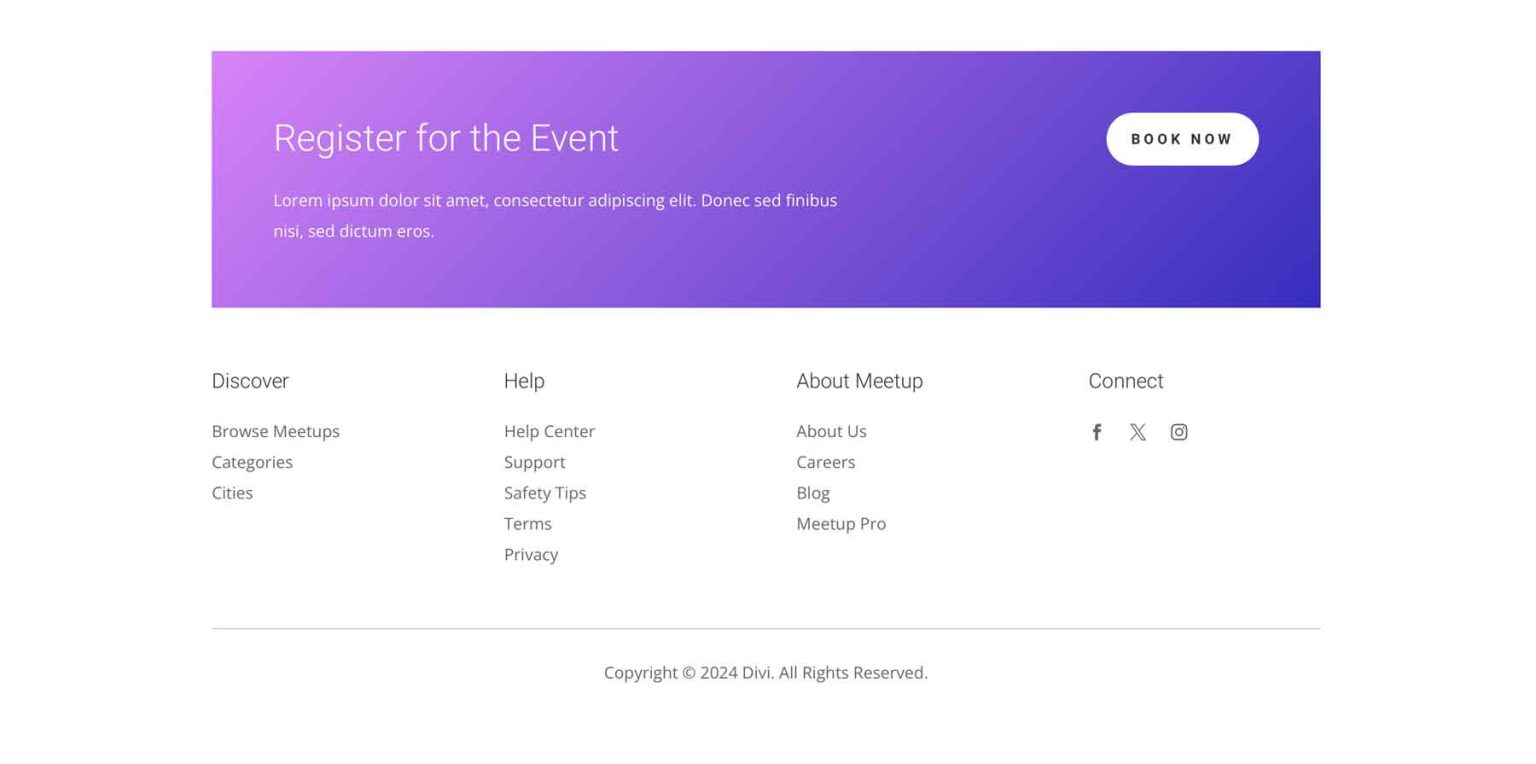
Task: Visit the Help Center
Action: [x=549, y=431]
